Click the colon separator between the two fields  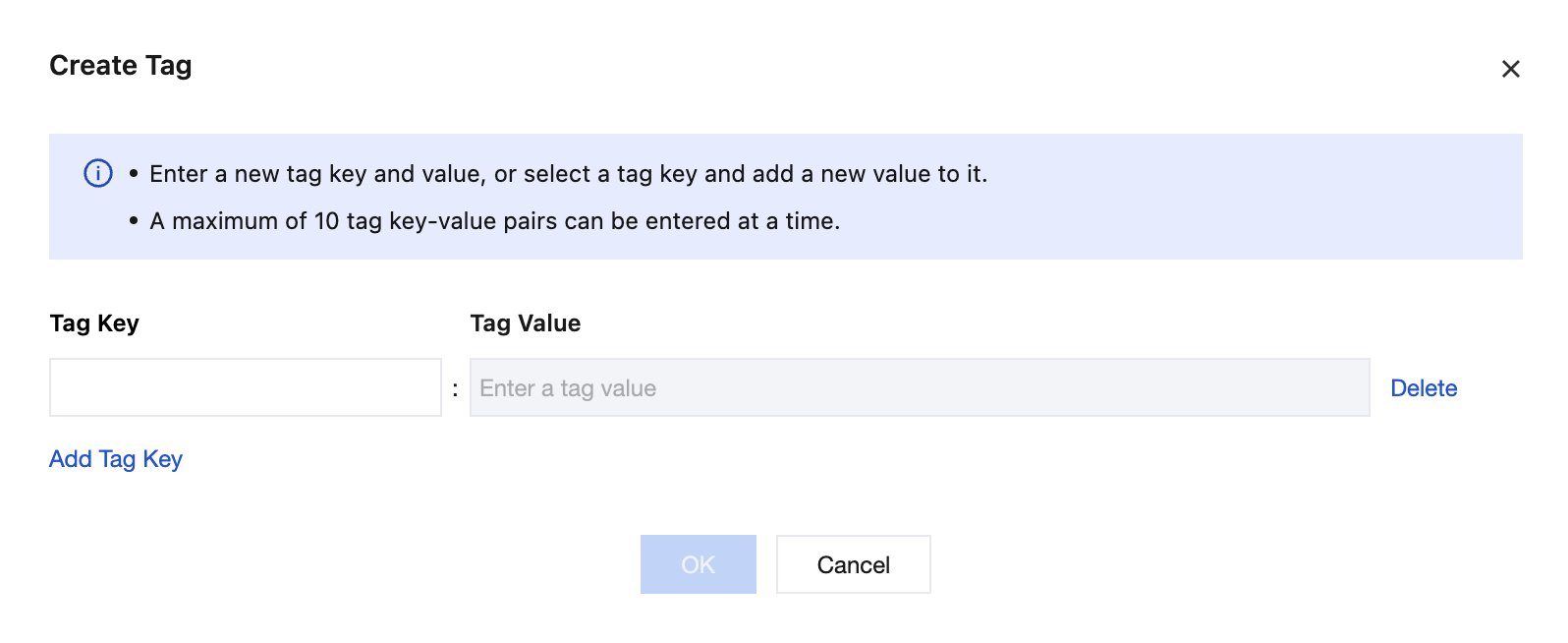pyautogui.click(x=455, y=389)
